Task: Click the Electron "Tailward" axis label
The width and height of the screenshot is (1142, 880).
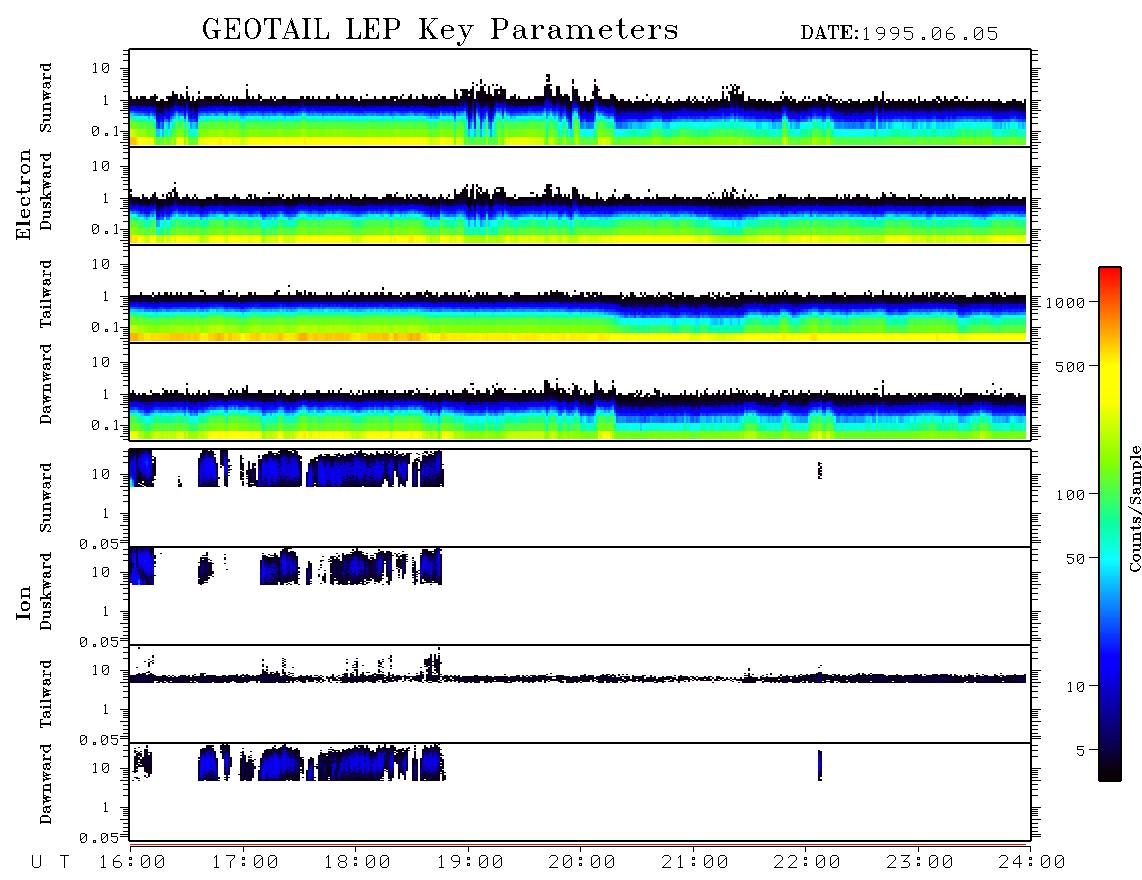Action: pyautogui.click(x=46, y=294)
